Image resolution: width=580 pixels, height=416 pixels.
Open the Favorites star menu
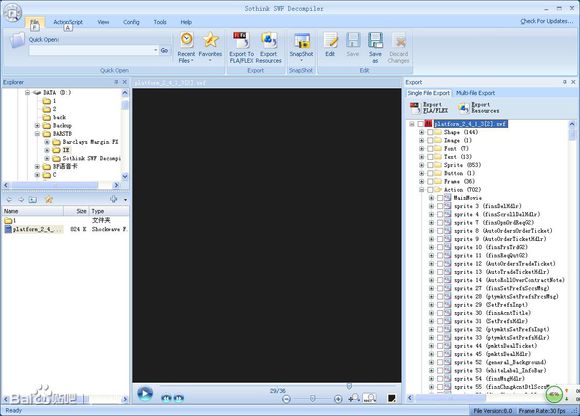(210, 47)
